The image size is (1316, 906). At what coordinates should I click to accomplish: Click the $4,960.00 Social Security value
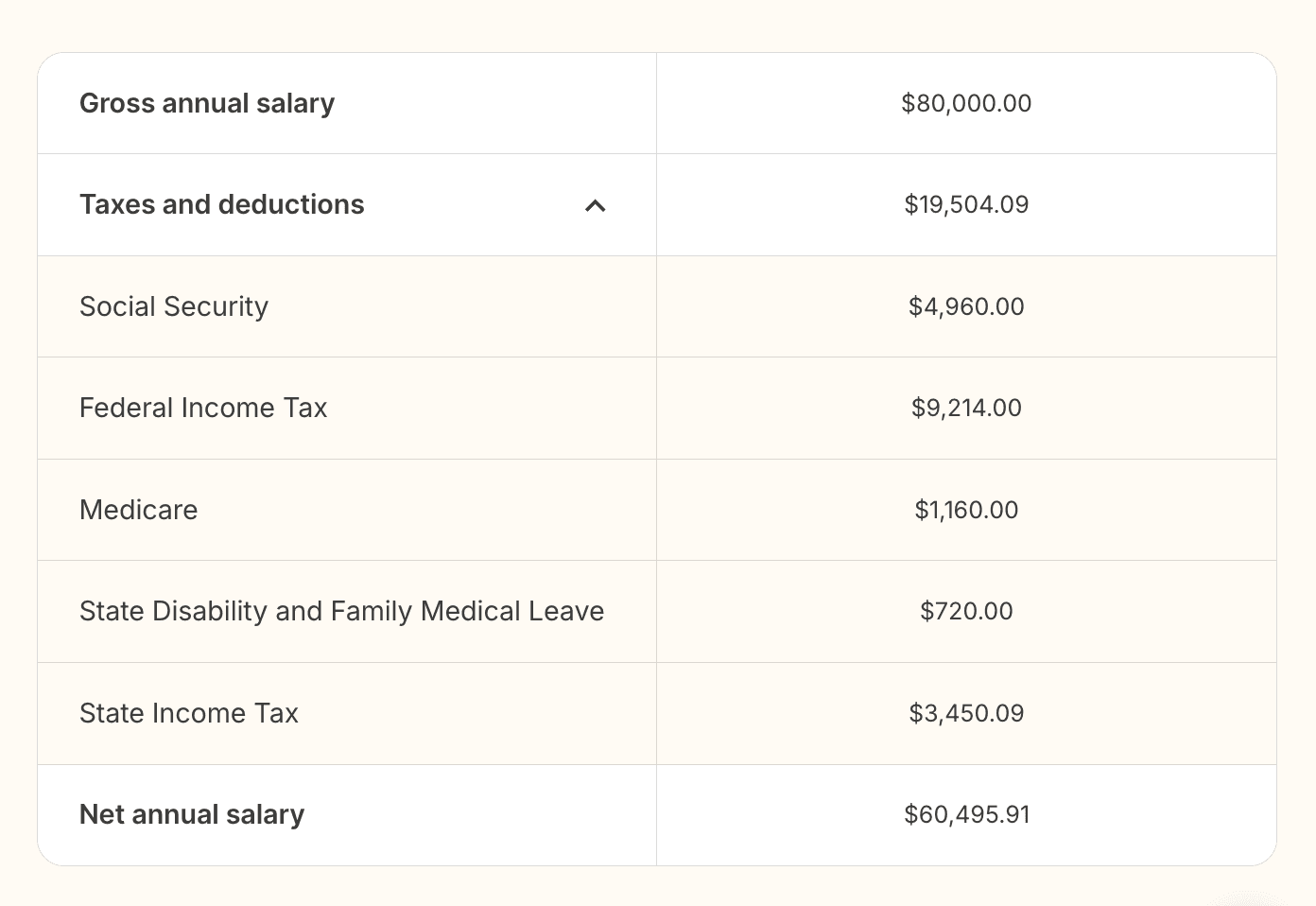966,306
